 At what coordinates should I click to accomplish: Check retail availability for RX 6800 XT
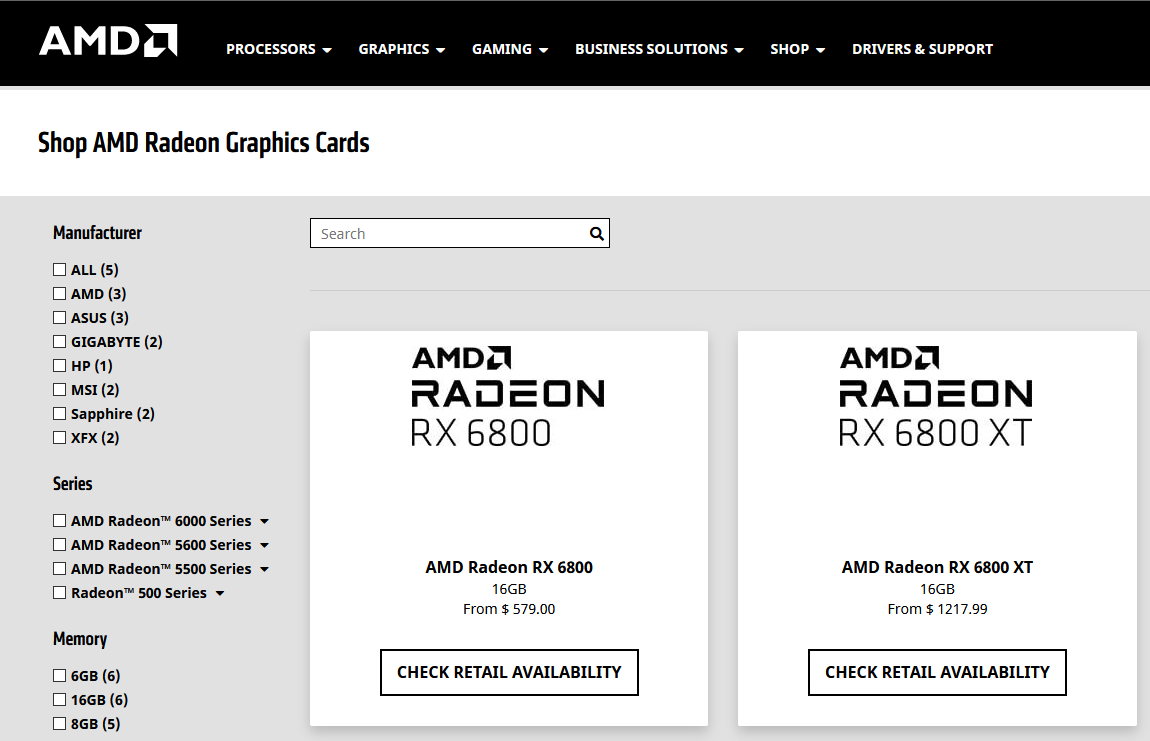(x=937, y=672)
